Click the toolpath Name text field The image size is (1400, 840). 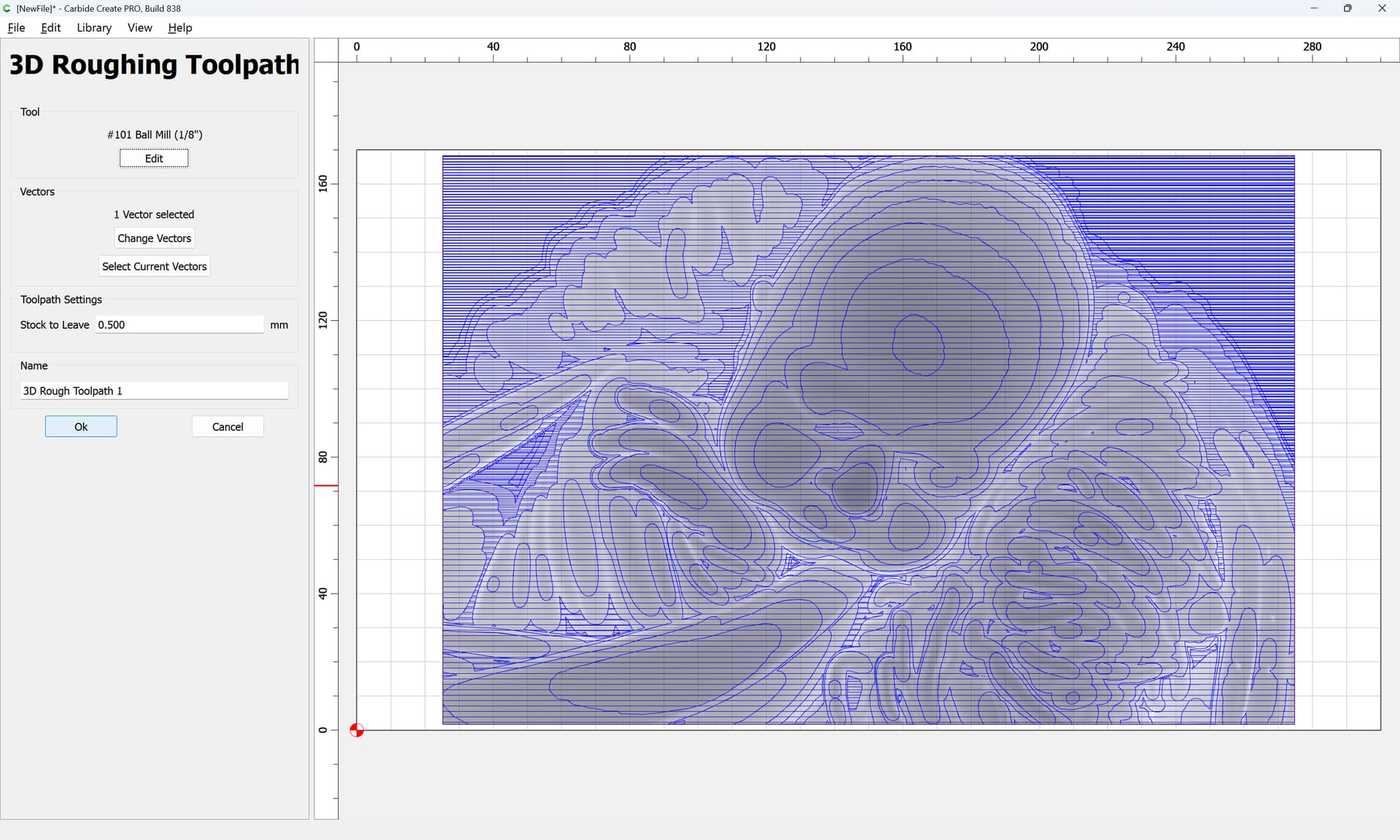click(154, 391)
